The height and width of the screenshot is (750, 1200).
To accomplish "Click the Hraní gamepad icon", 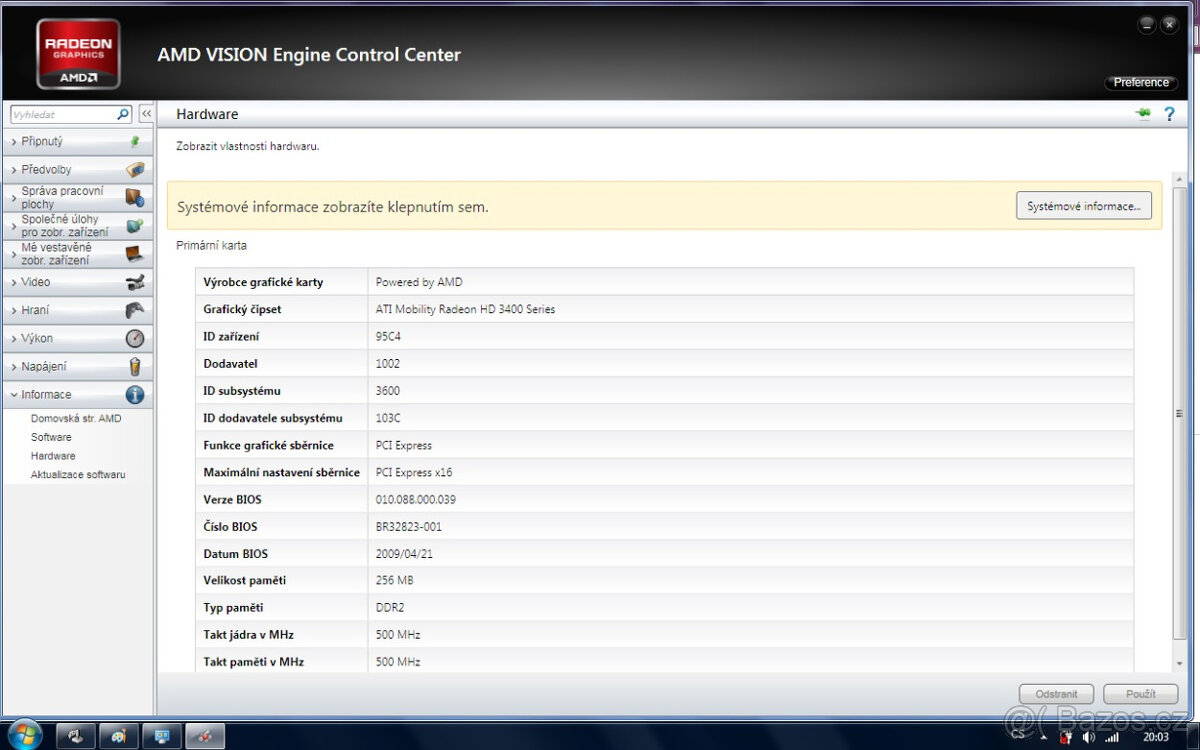I will point(135,310).
